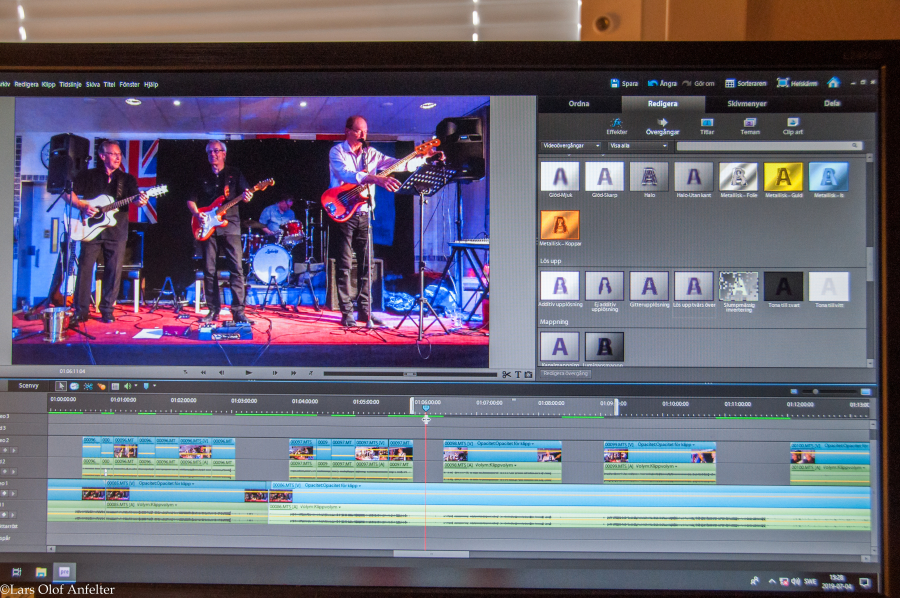Show the Effekter panel
900x598 pixels.
(617, 126)
